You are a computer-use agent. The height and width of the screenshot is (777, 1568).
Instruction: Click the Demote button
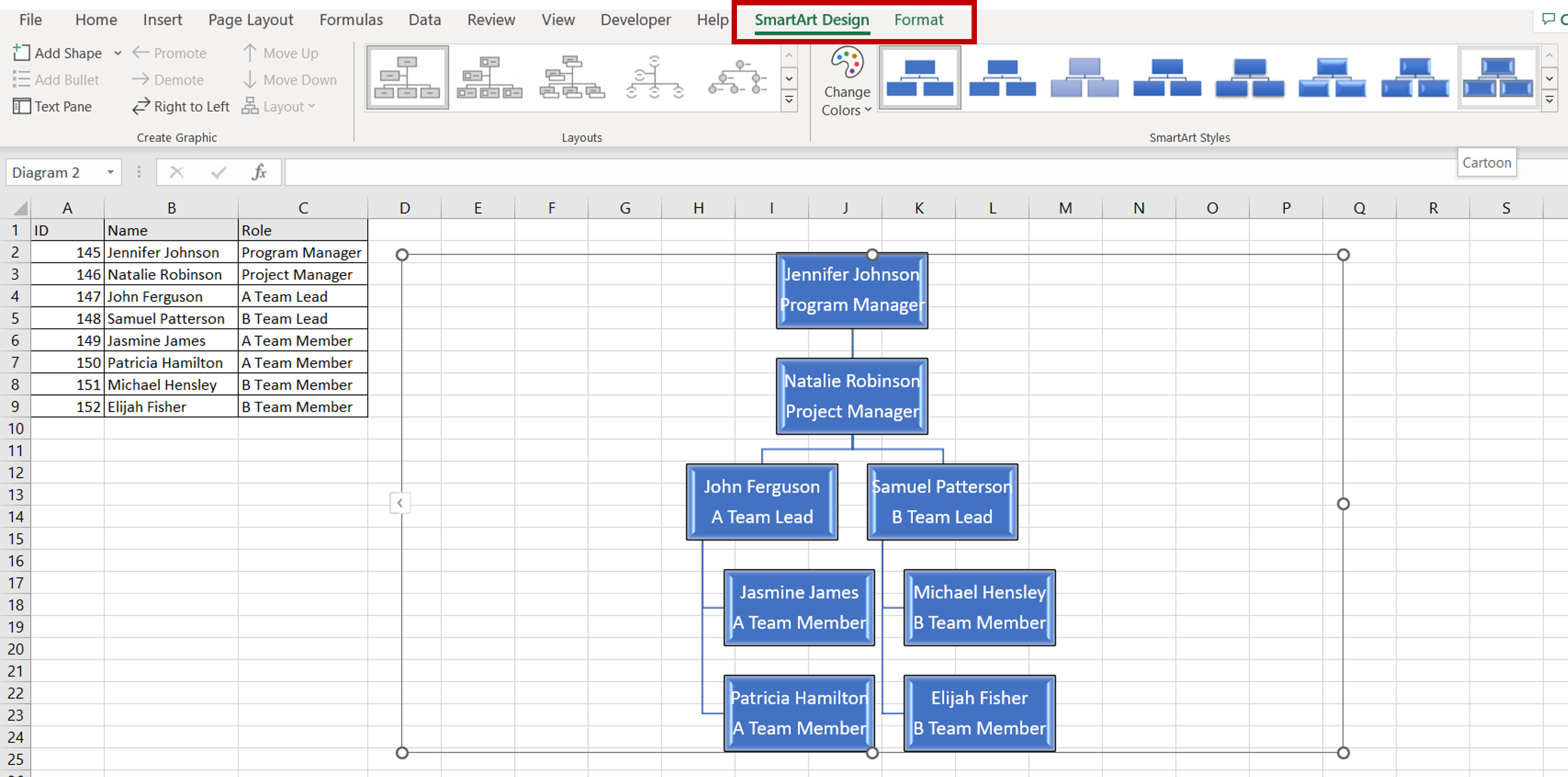[168, 80]
